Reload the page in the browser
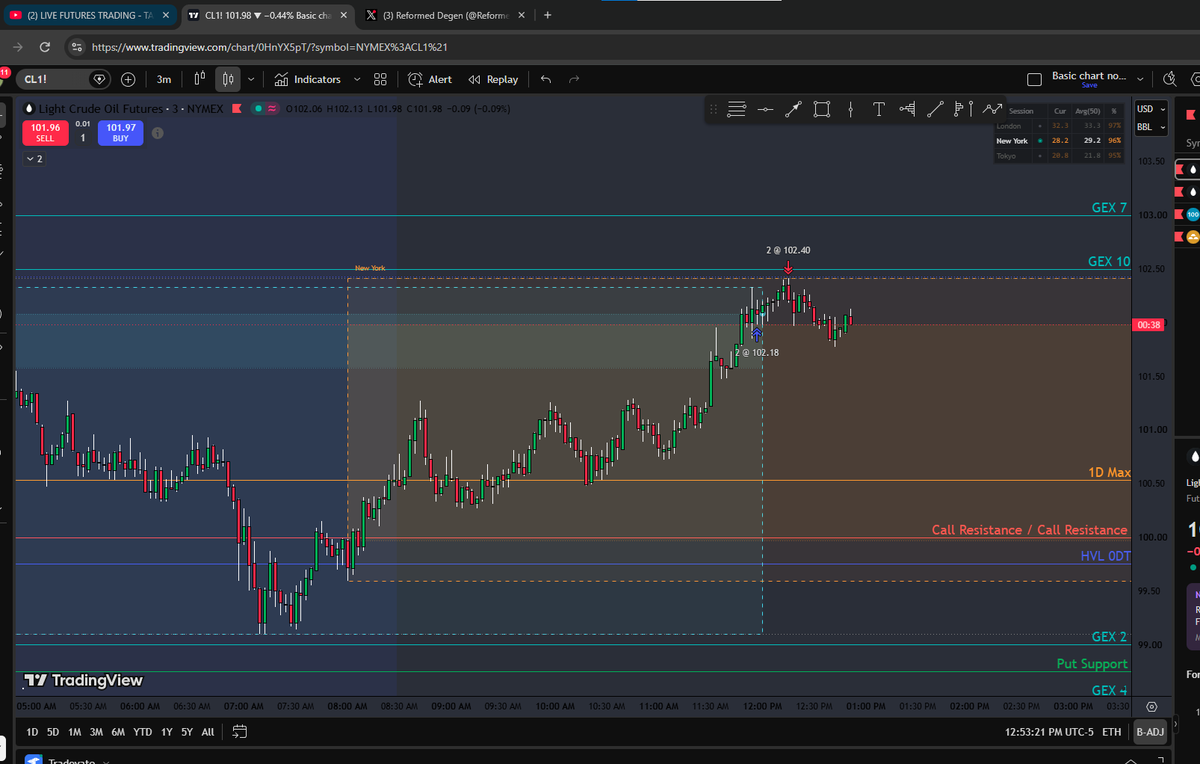 (x=45, y=47)
